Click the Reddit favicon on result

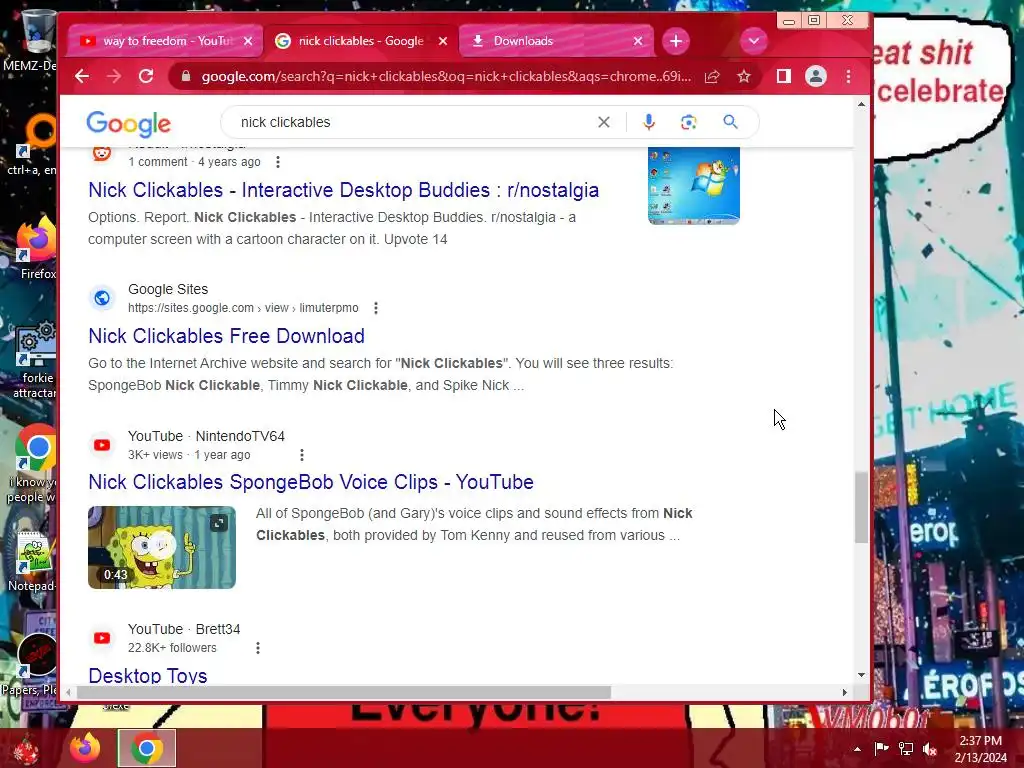(102, 153)
